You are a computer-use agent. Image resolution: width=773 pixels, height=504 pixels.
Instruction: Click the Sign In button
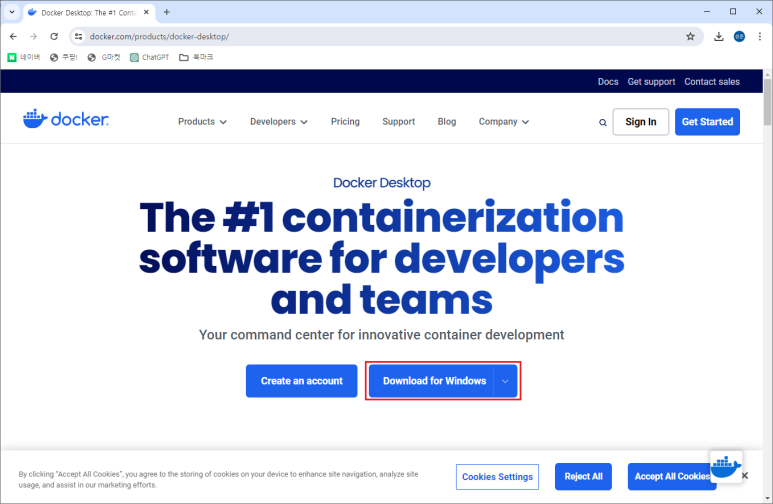click(640, 122)
